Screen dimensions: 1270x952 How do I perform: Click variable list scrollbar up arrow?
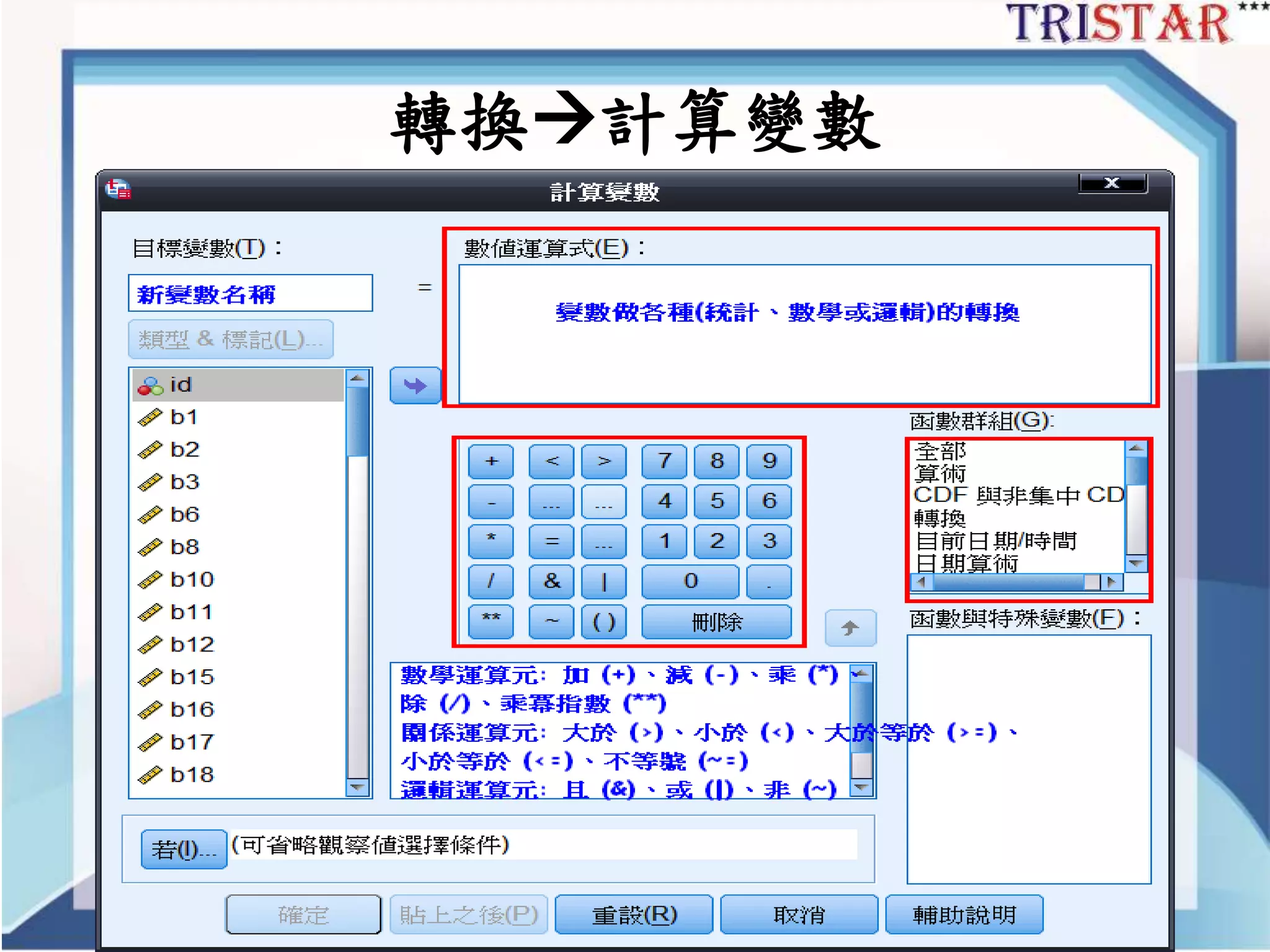pos(357,377)
